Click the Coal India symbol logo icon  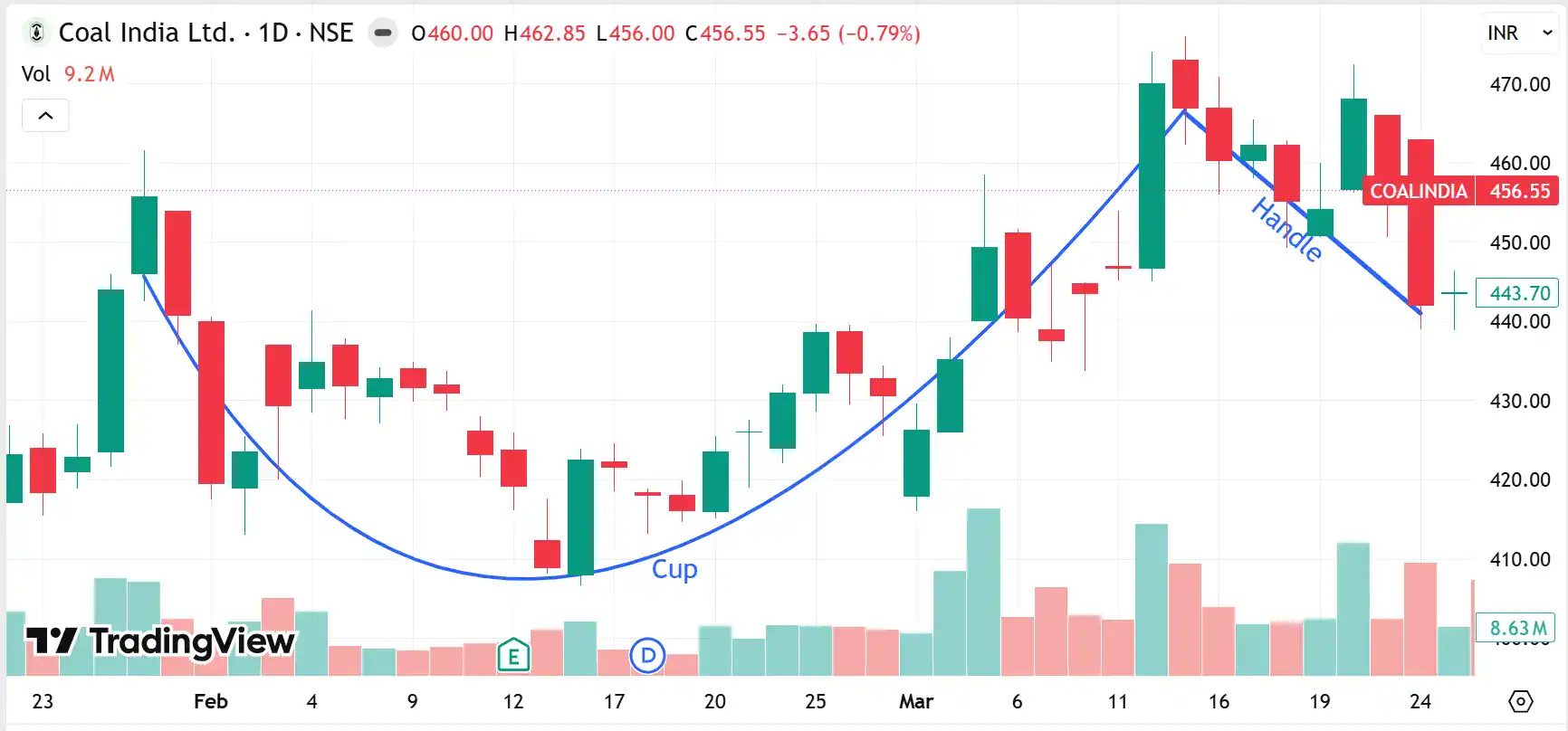click(x=36, y=33)
